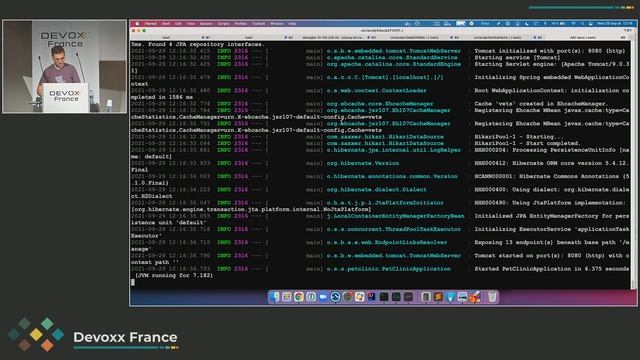640x360 pixels.
Task: Click the Wi-Fi status icon
Action: [574, 24]
